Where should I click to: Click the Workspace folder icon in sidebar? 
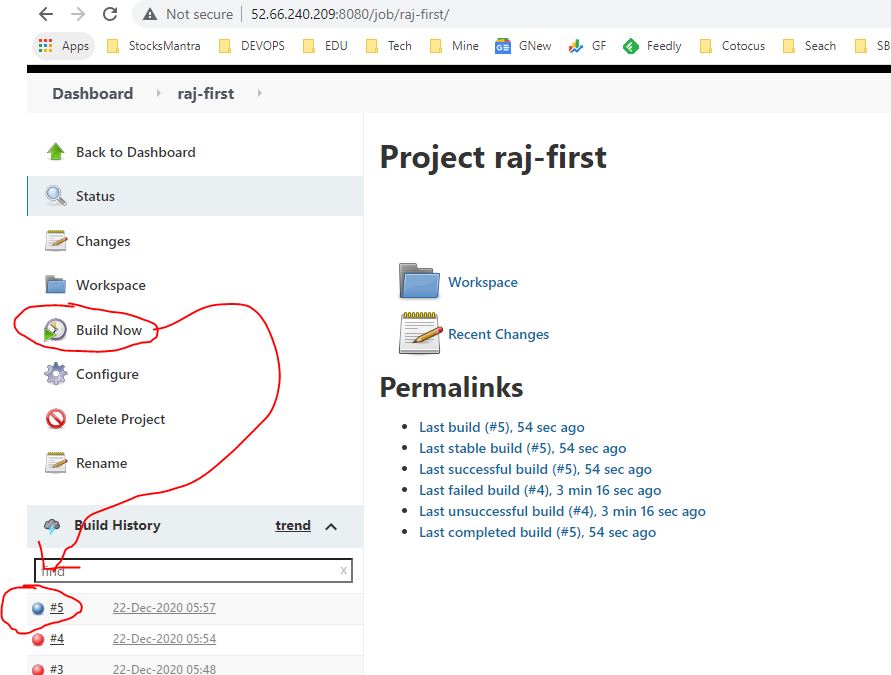point(56,285)
